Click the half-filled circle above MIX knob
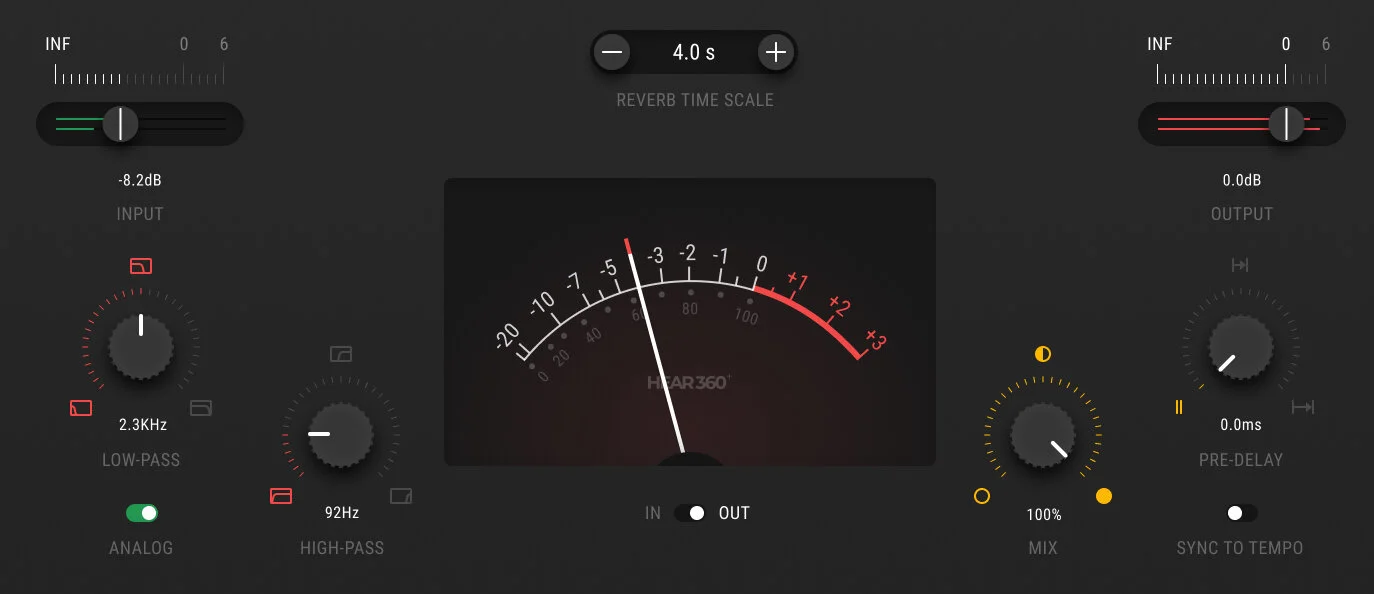 (1043, 354)
